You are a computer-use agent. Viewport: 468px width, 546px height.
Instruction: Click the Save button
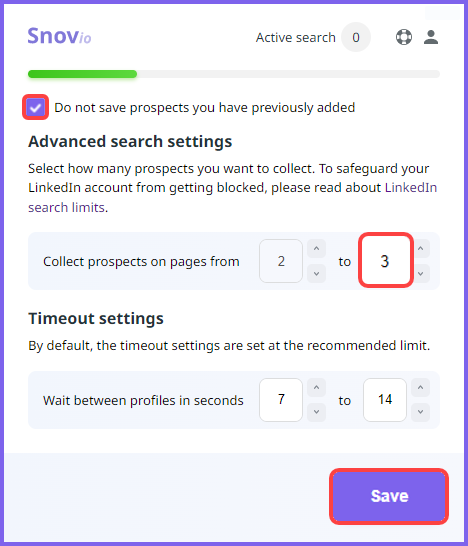click(x=389, y=496)
